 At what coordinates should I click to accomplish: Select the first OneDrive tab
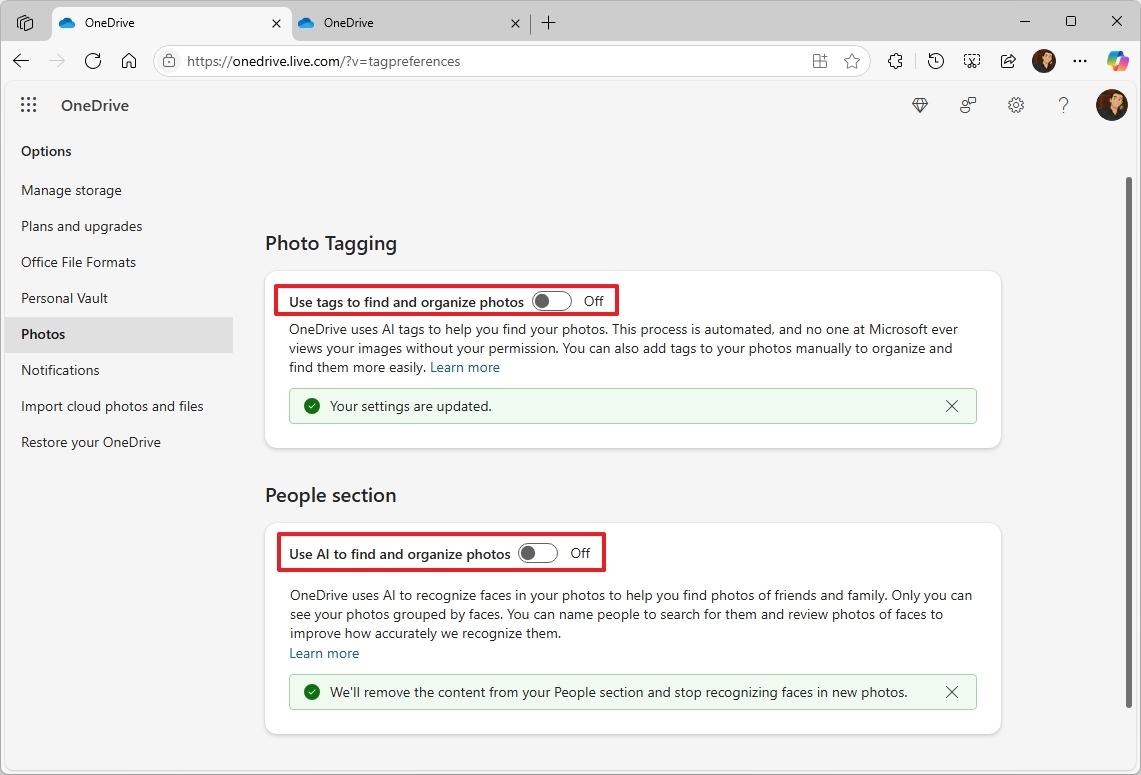tap(172, 23)
